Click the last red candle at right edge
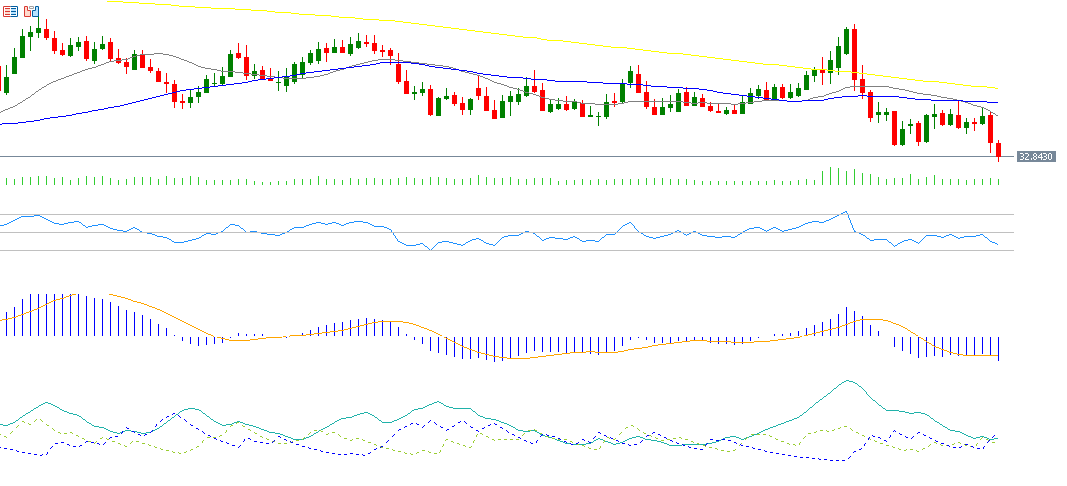This screenshot has height=486, width=1067. point(998,150)
